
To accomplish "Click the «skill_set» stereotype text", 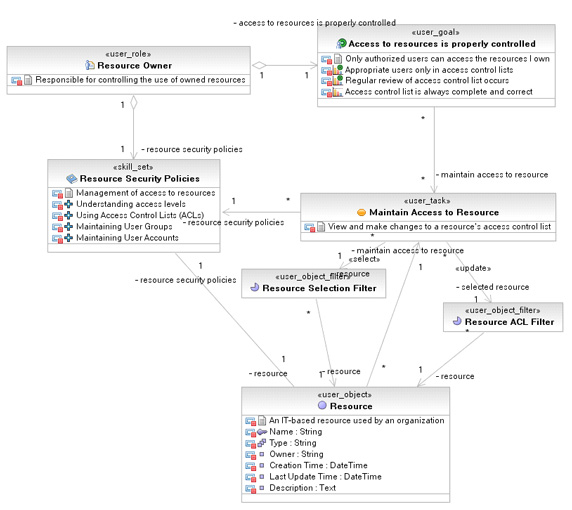I will tap(133, 167).
